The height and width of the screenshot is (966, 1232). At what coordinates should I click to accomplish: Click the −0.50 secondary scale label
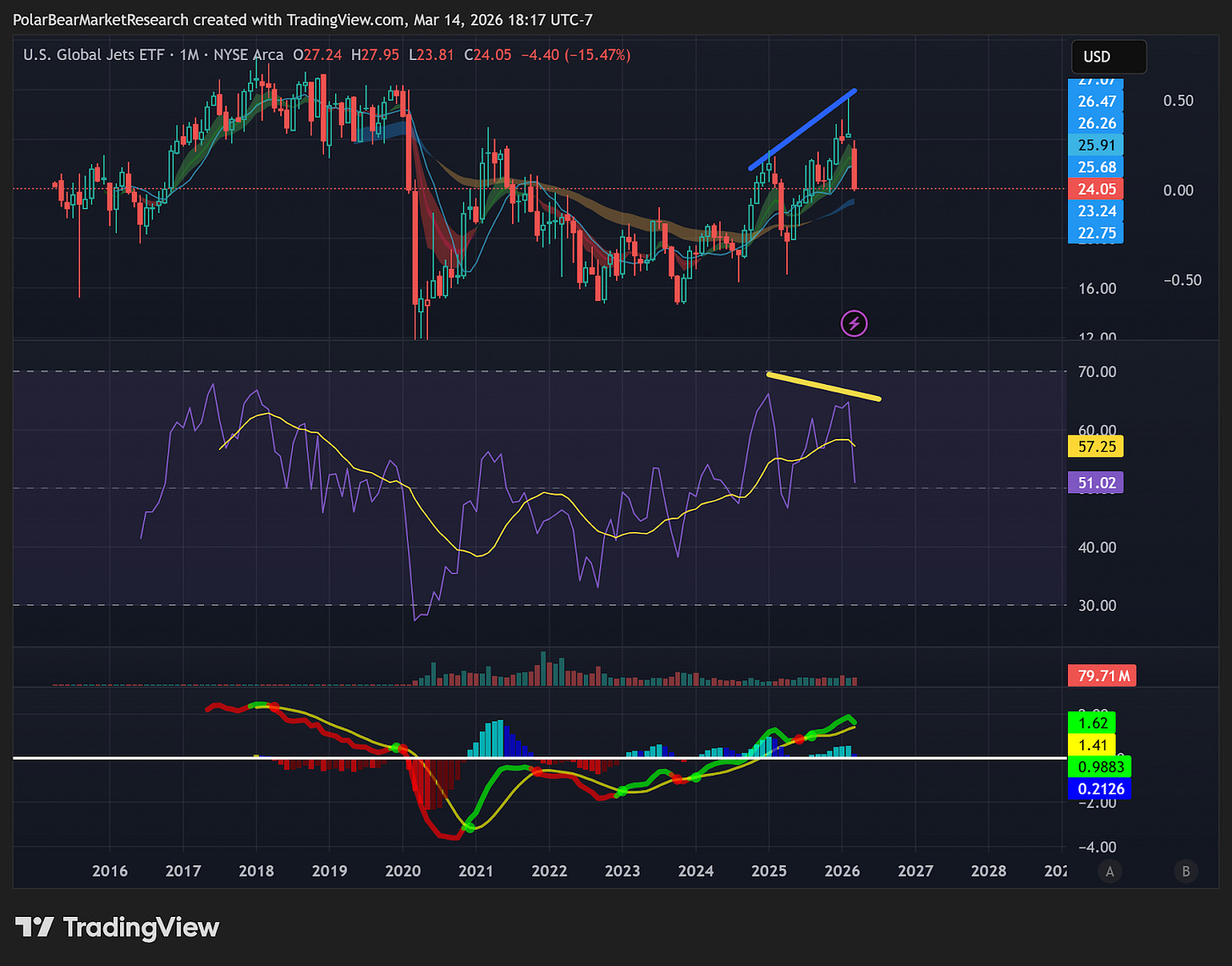[1182, 280]
